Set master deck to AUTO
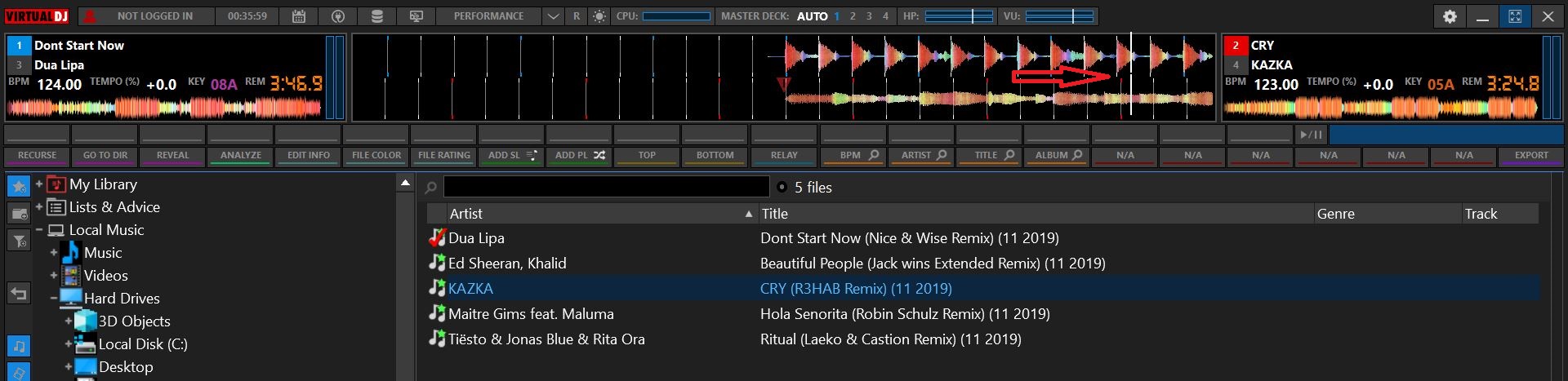Image resolution: width=1568 pixels, height=381 pixels. coord(812,16)
